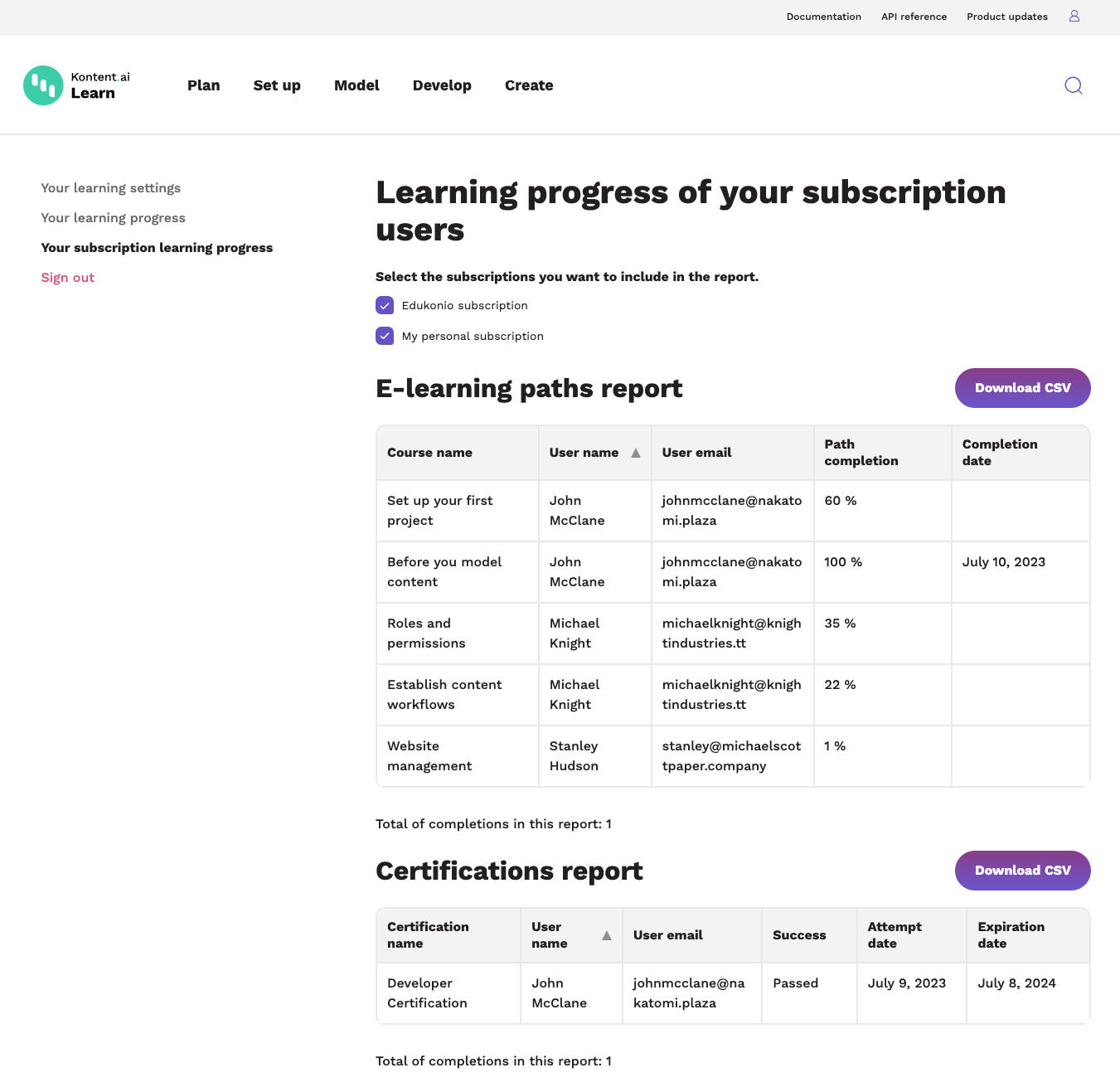Open the Plan menu item
The width and height of the screenshot is (1120, 1087).
204,85
